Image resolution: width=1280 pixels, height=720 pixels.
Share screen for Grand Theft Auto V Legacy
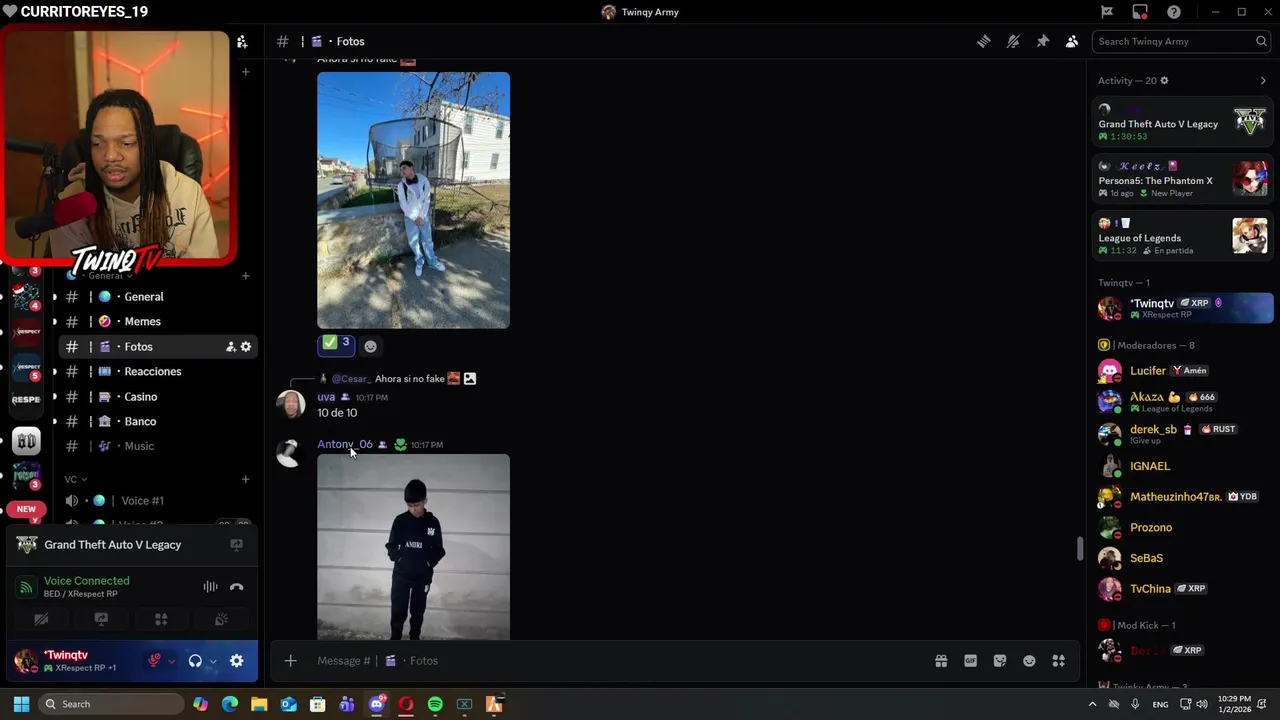pos(236,545)
